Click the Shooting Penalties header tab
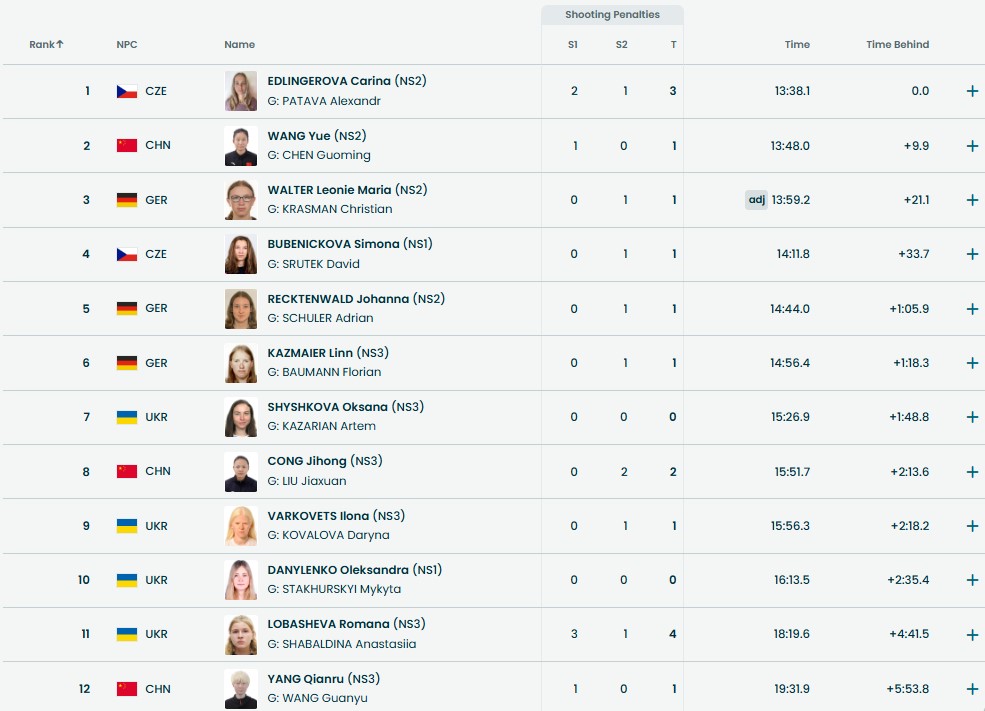The width and height of the screenshot is (985, 711). pyautogui.click(x=612, y=15)
